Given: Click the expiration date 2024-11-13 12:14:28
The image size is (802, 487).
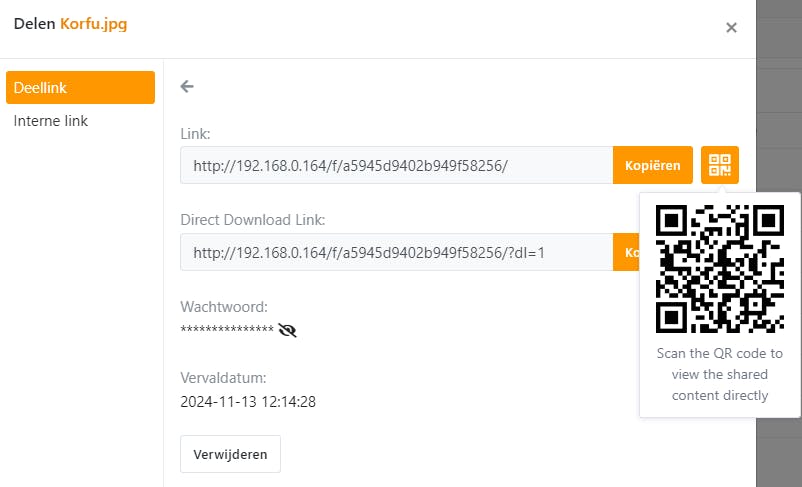Looking at the screenshot, I should click(248, 402).
